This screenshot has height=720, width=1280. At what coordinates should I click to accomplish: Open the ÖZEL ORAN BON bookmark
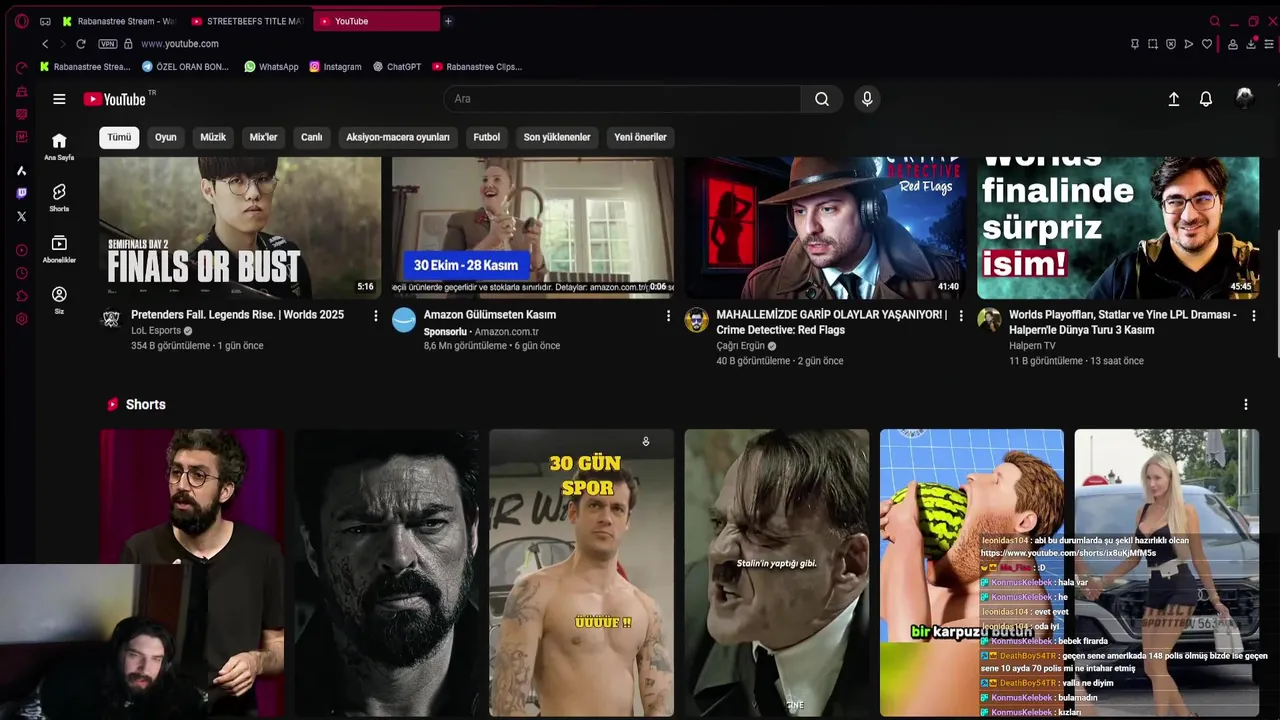pos(185,67)
